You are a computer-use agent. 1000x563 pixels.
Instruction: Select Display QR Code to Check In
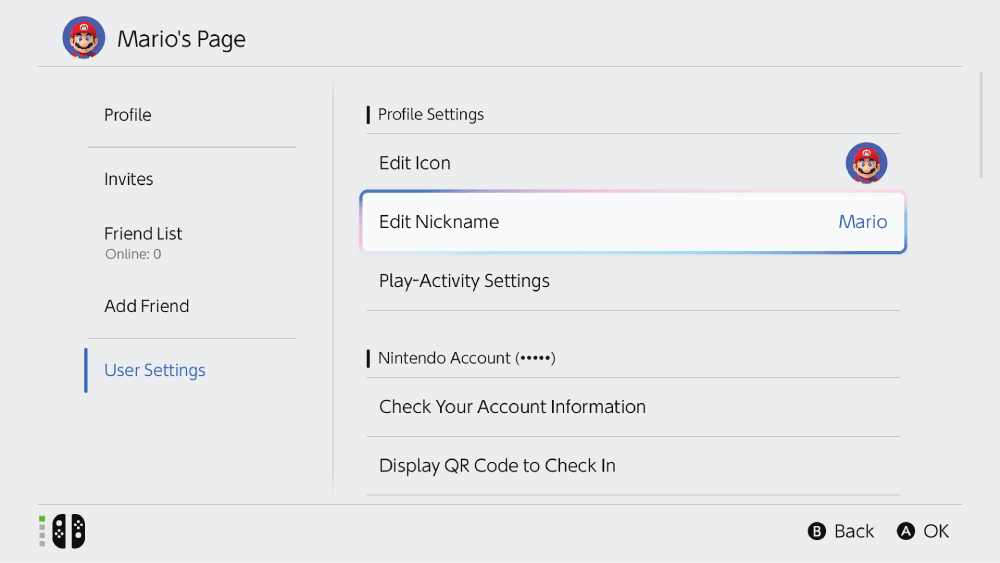point(497,466)
